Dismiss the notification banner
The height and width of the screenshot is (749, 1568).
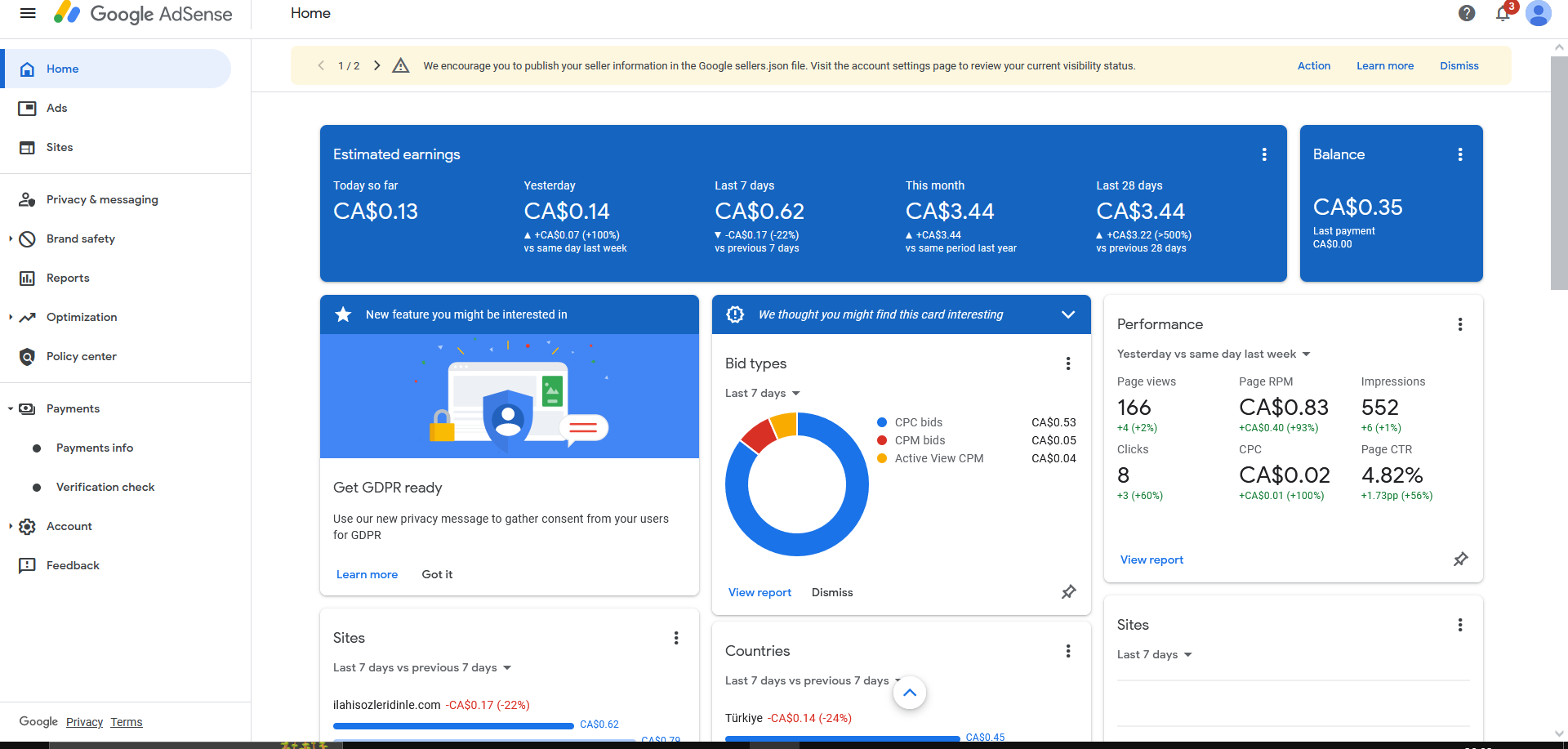(x=1459, y=65)
